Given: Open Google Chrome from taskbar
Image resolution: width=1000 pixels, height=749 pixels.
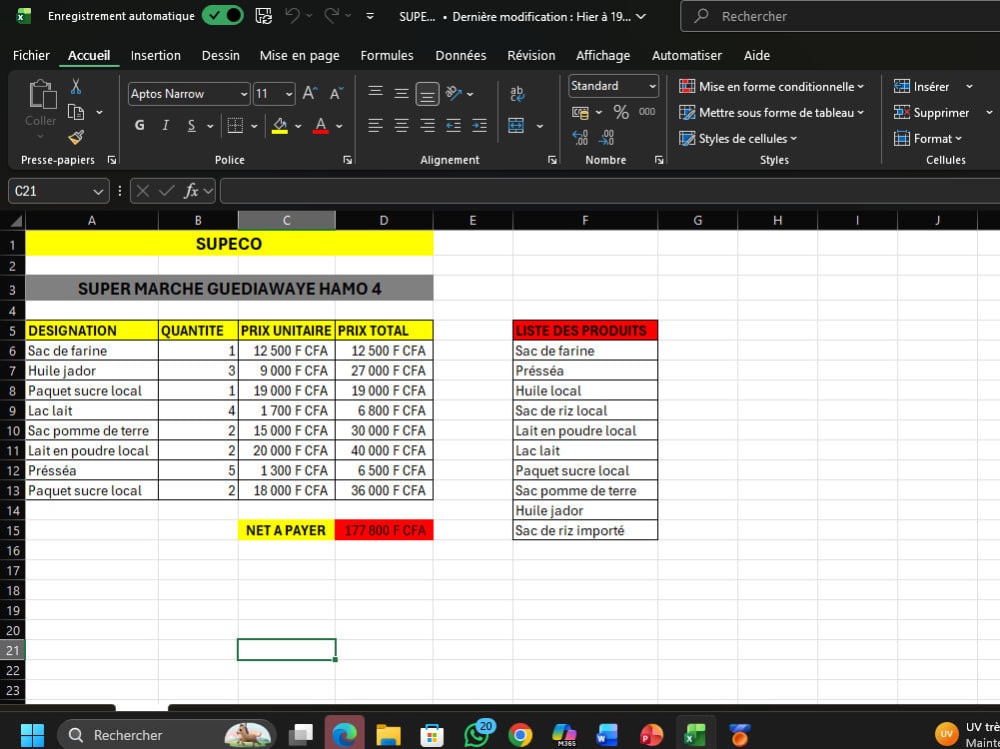Looking at the screenshot, I should point(520,735).
